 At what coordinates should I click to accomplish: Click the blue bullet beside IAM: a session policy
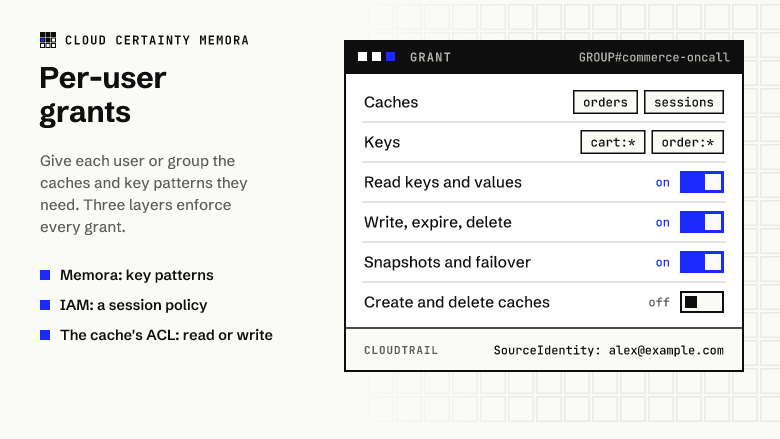click(x=45, y=305)
